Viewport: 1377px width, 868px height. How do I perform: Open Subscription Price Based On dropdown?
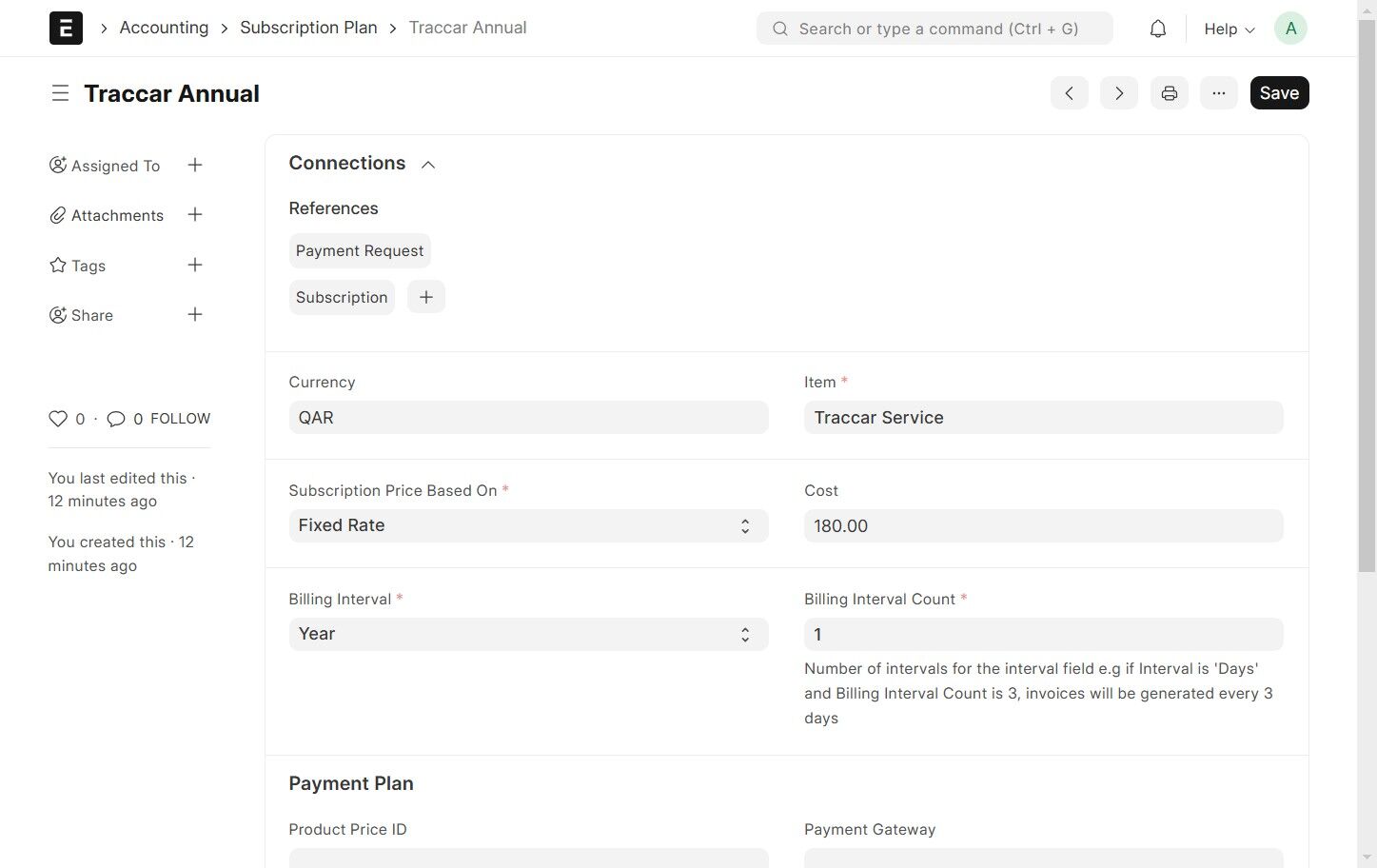528,525
